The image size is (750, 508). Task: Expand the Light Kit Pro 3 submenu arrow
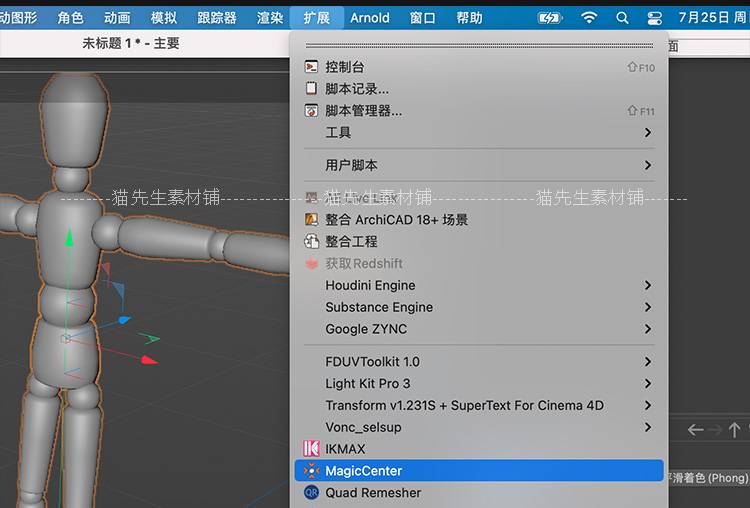point(648,384)
